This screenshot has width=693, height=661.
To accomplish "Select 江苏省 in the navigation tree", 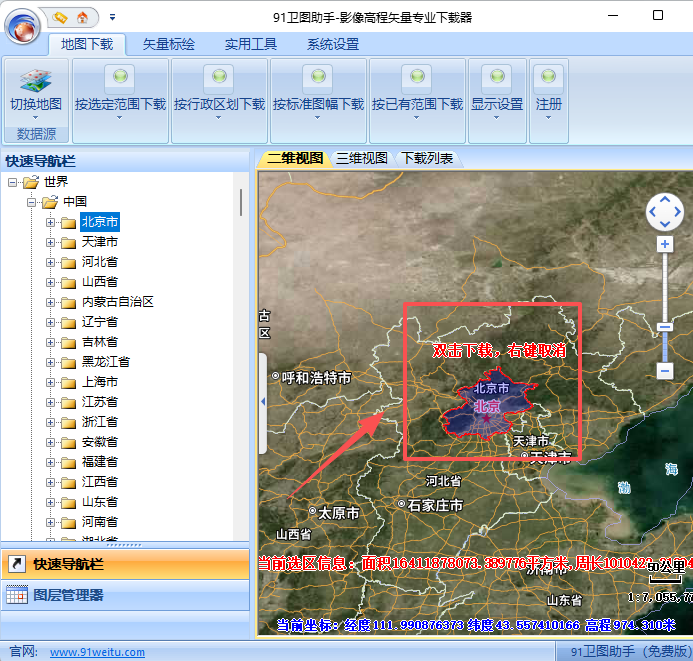I will point(100,402).
